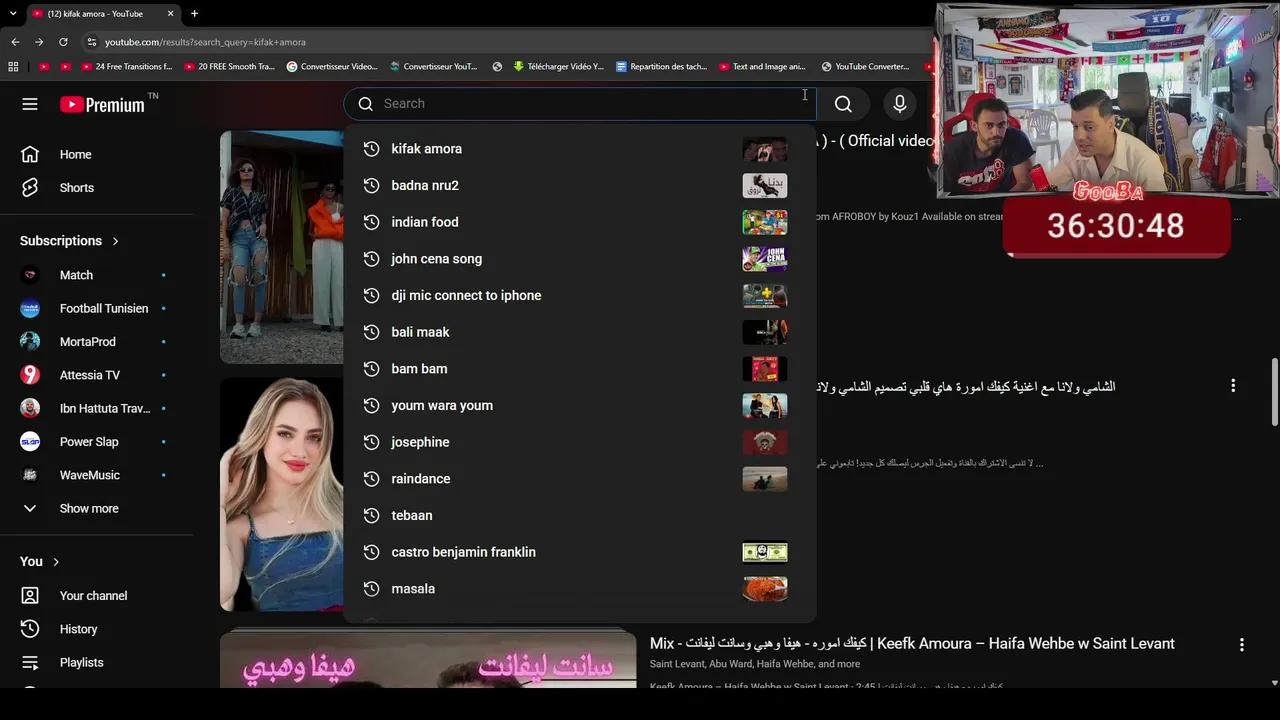Select the kifak amora suggestion

[580, 149]
